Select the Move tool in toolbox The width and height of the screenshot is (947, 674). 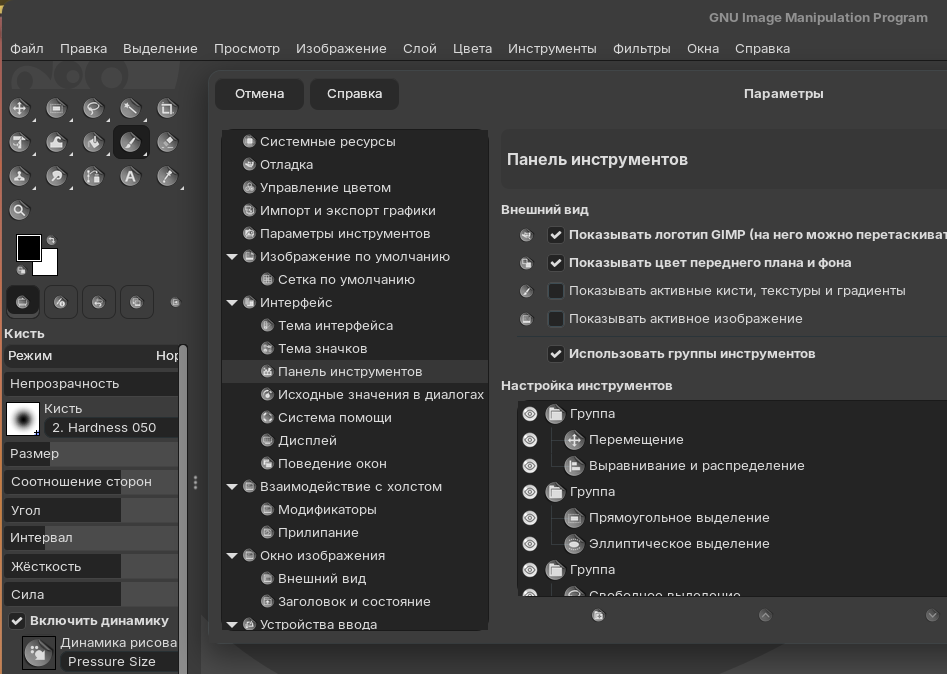[19, 109]
